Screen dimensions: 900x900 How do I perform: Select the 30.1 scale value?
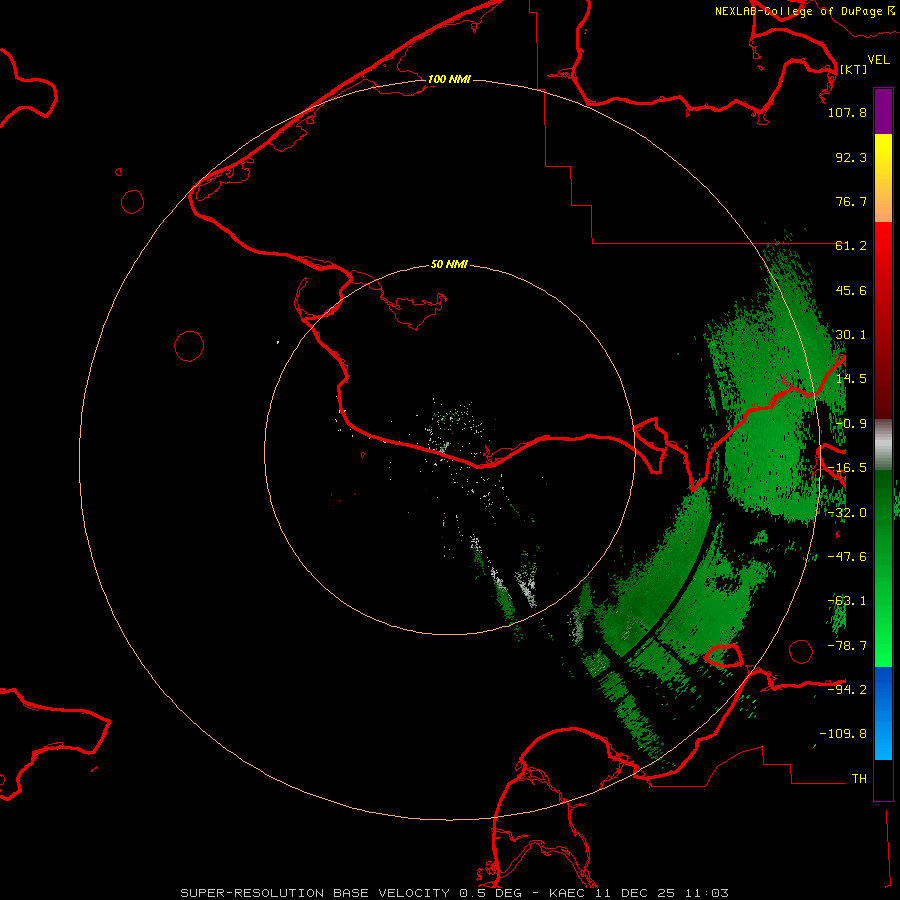[851, 335]
